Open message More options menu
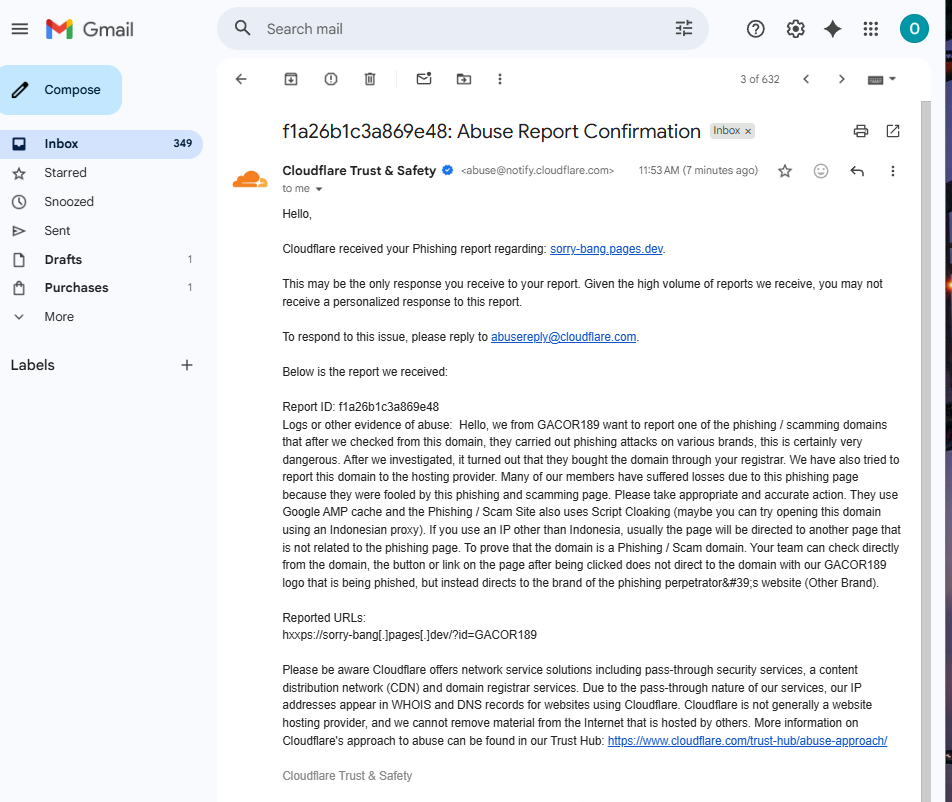Viewport: 952px width, 802px height. [x=892, y=171]
